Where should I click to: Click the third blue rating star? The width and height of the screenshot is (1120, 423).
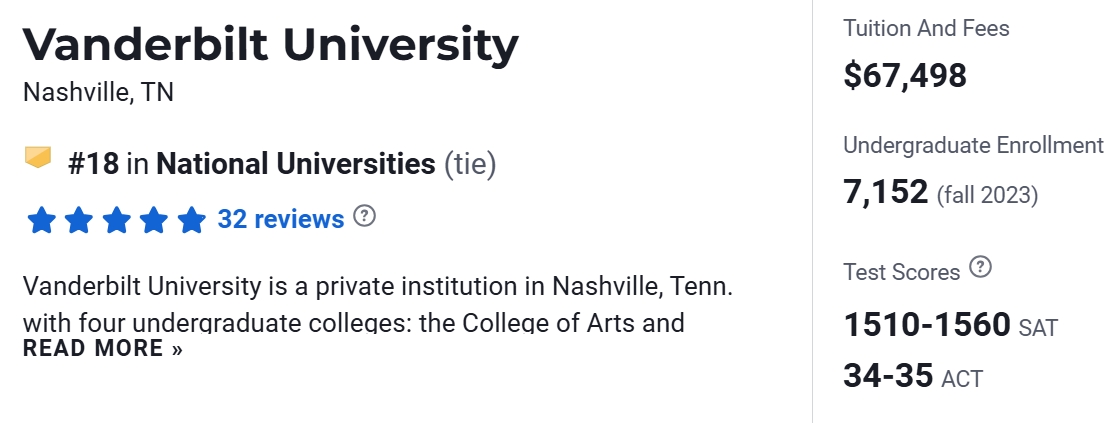click(117, 219)
